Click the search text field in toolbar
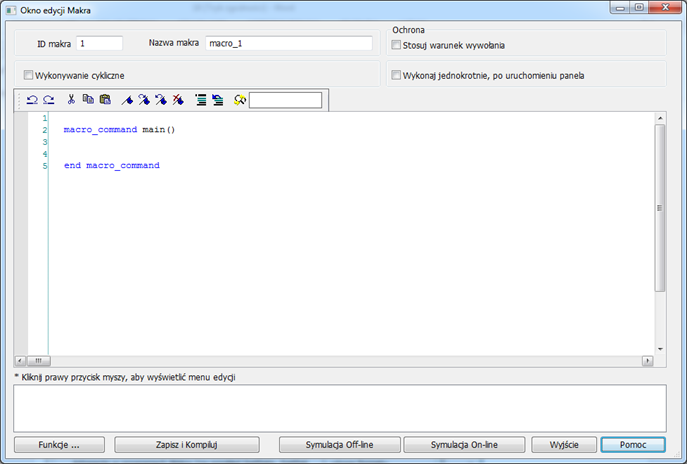The width and height of the screenshot is (687, 464). coord(285,100)
